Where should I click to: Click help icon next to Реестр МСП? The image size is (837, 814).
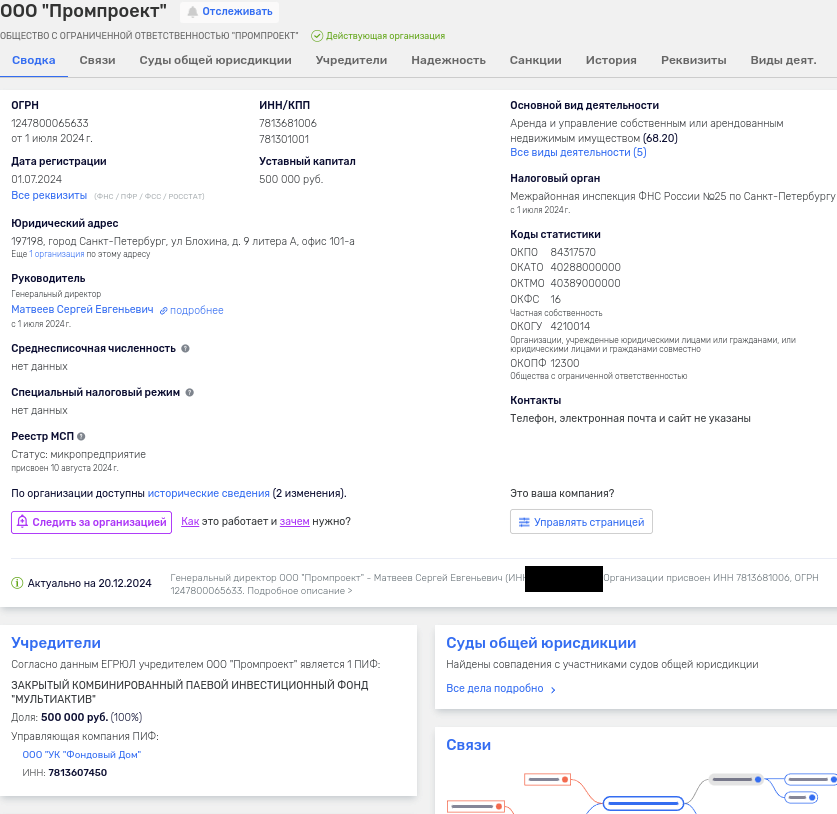tap(81, 437)
